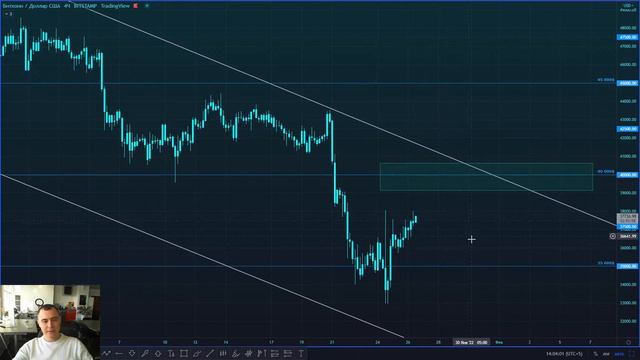This screenshot has width=640, height=360.
Task: Select the short position tool
Action: point(288,353)
